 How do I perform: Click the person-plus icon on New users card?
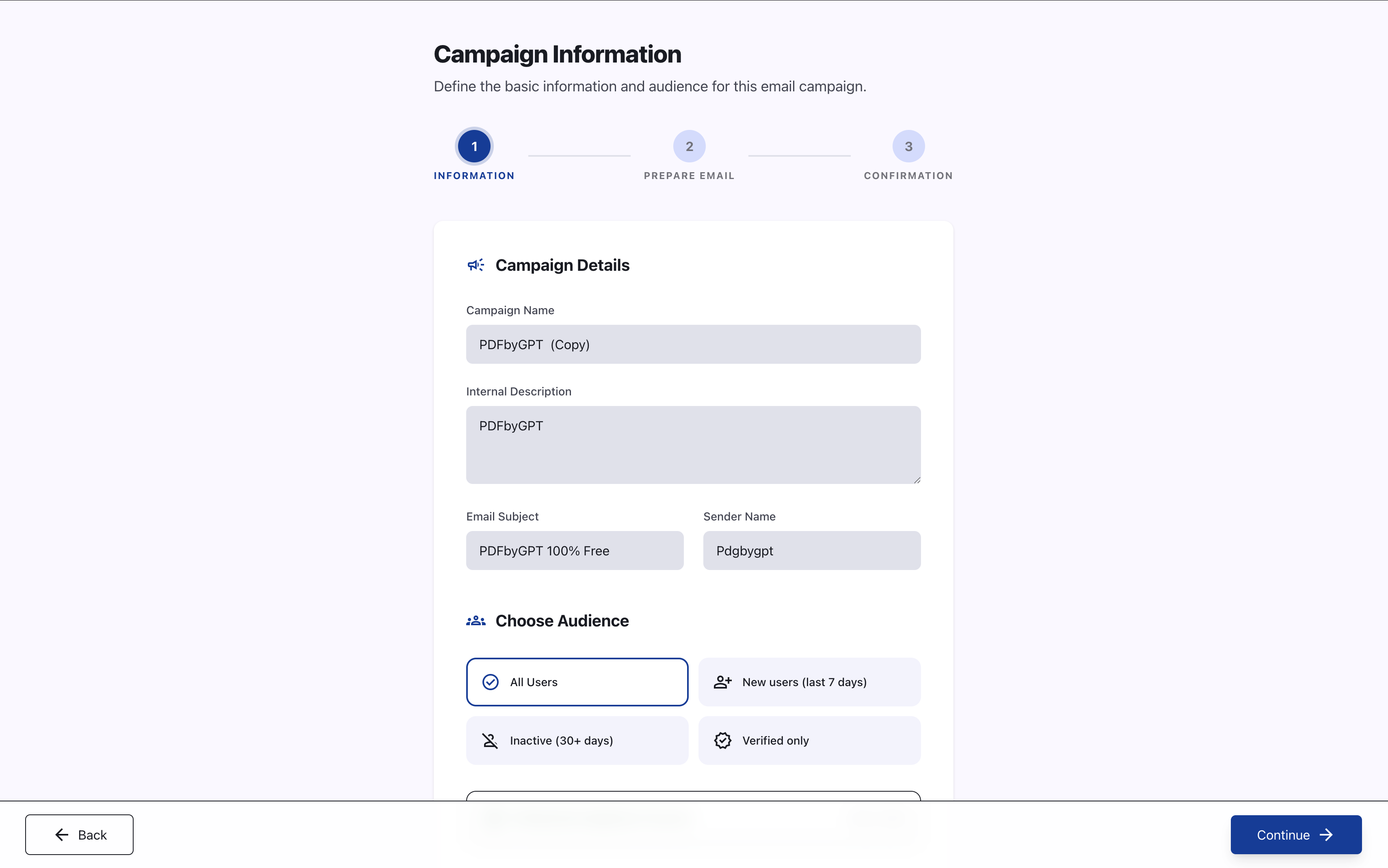[723, 682]
